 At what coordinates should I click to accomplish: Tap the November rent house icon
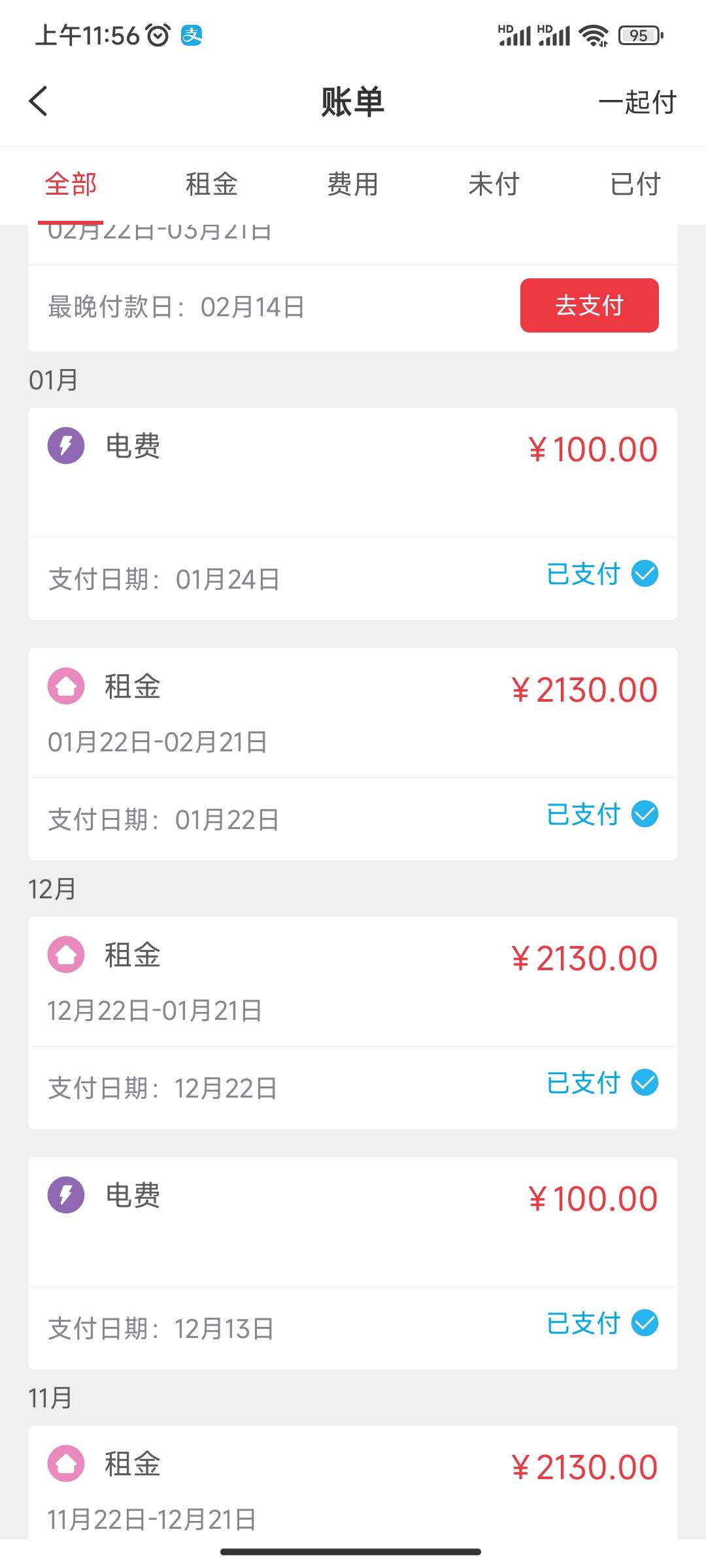click(x=66, y=1463)
